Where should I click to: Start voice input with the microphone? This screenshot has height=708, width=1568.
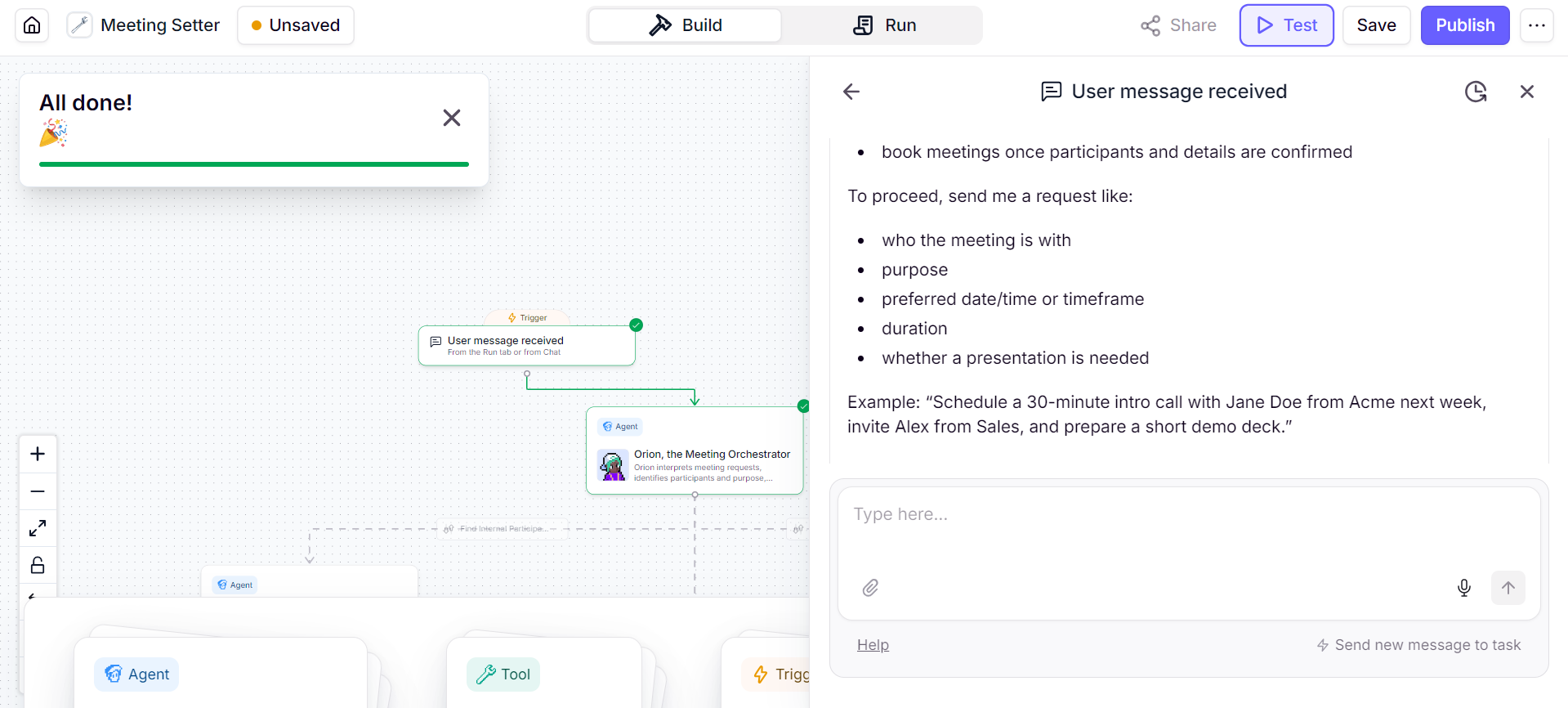pos(1463,588)
